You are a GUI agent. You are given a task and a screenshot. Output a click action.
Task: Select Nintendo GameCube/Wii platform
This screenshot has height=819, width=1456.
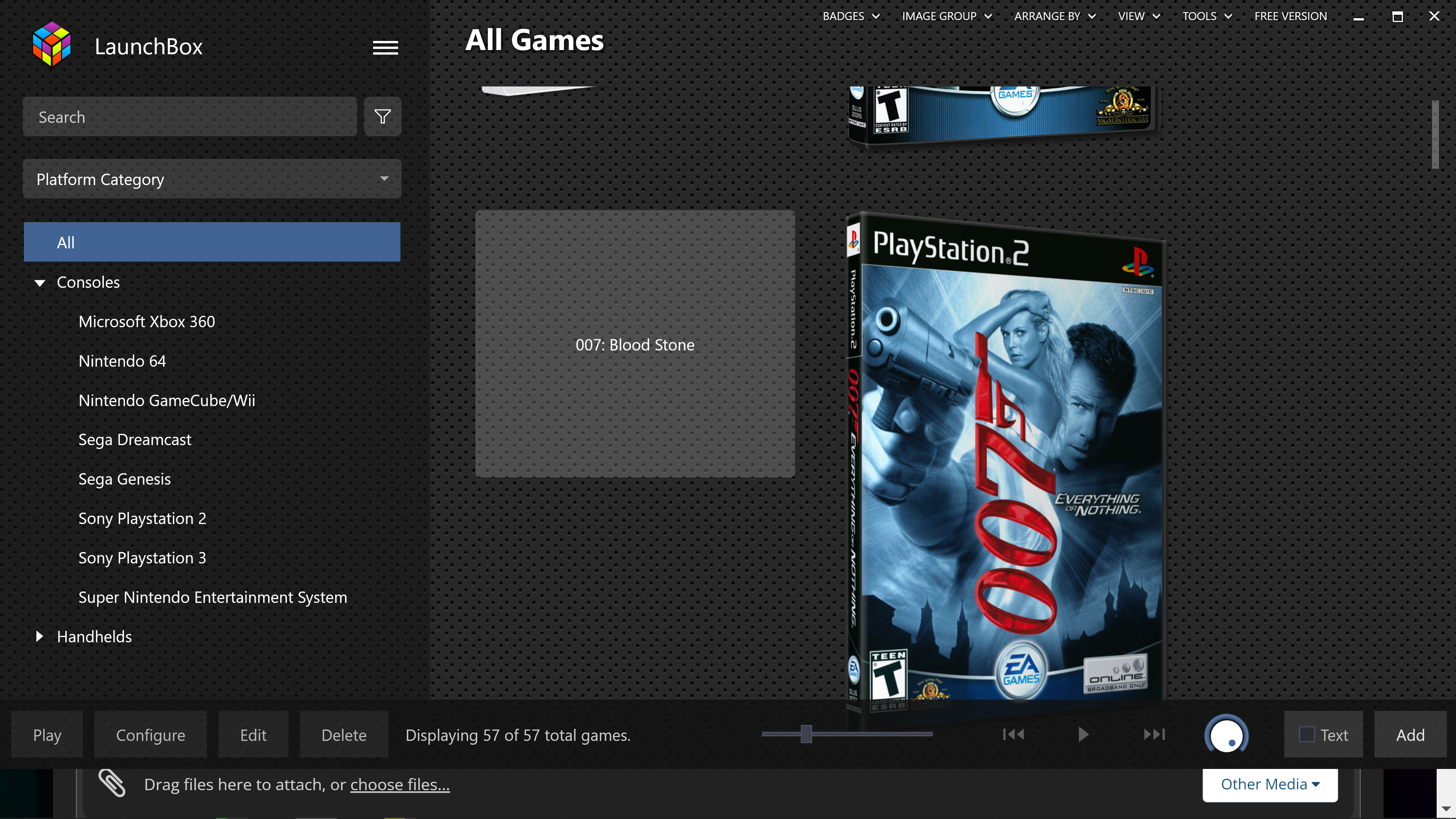[x=167, y=400]
